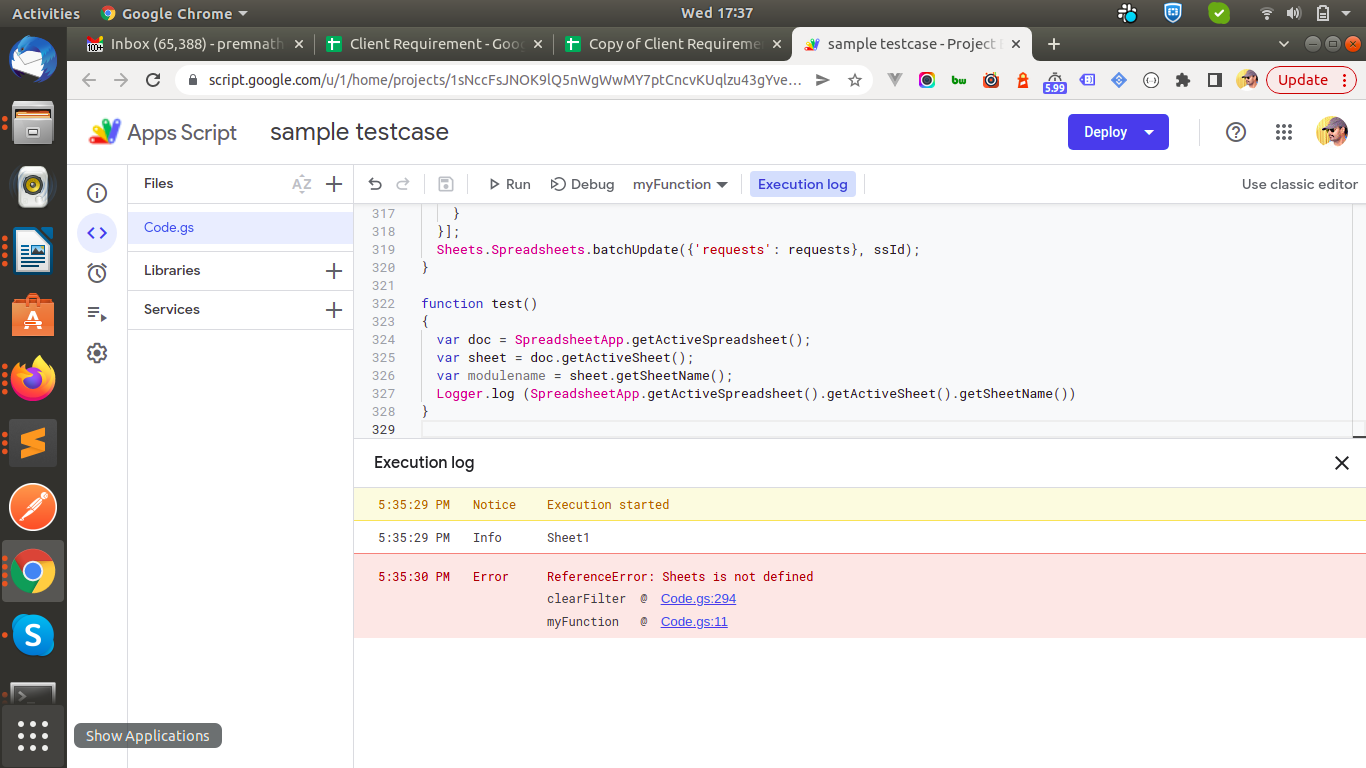Launch Firefox from the dock

pyautogui.click(x=33, y=378)
